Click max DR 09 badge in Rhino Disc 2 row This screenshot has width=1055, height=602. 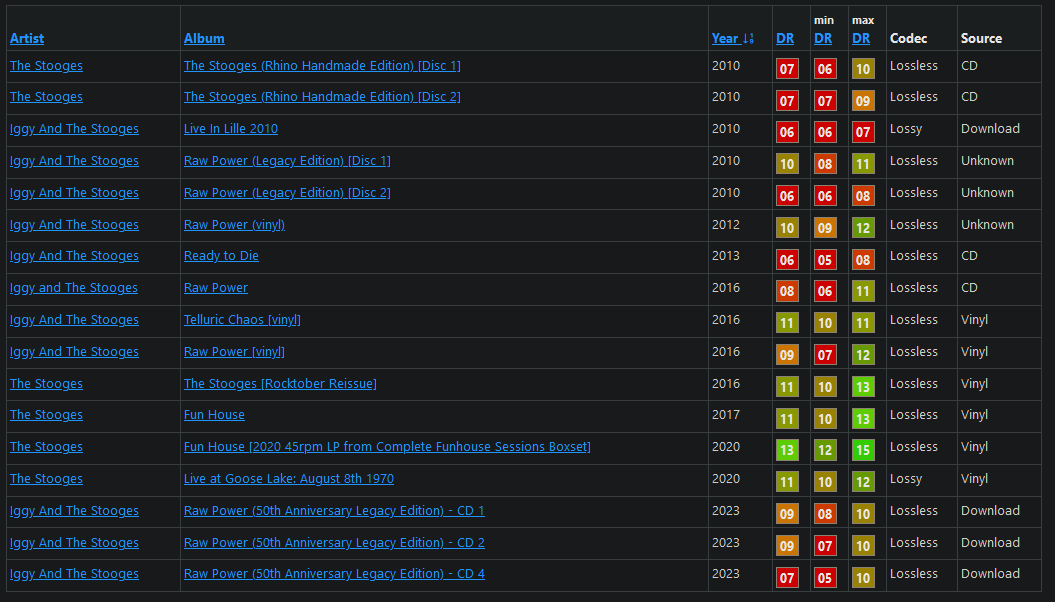coord(863,101)
